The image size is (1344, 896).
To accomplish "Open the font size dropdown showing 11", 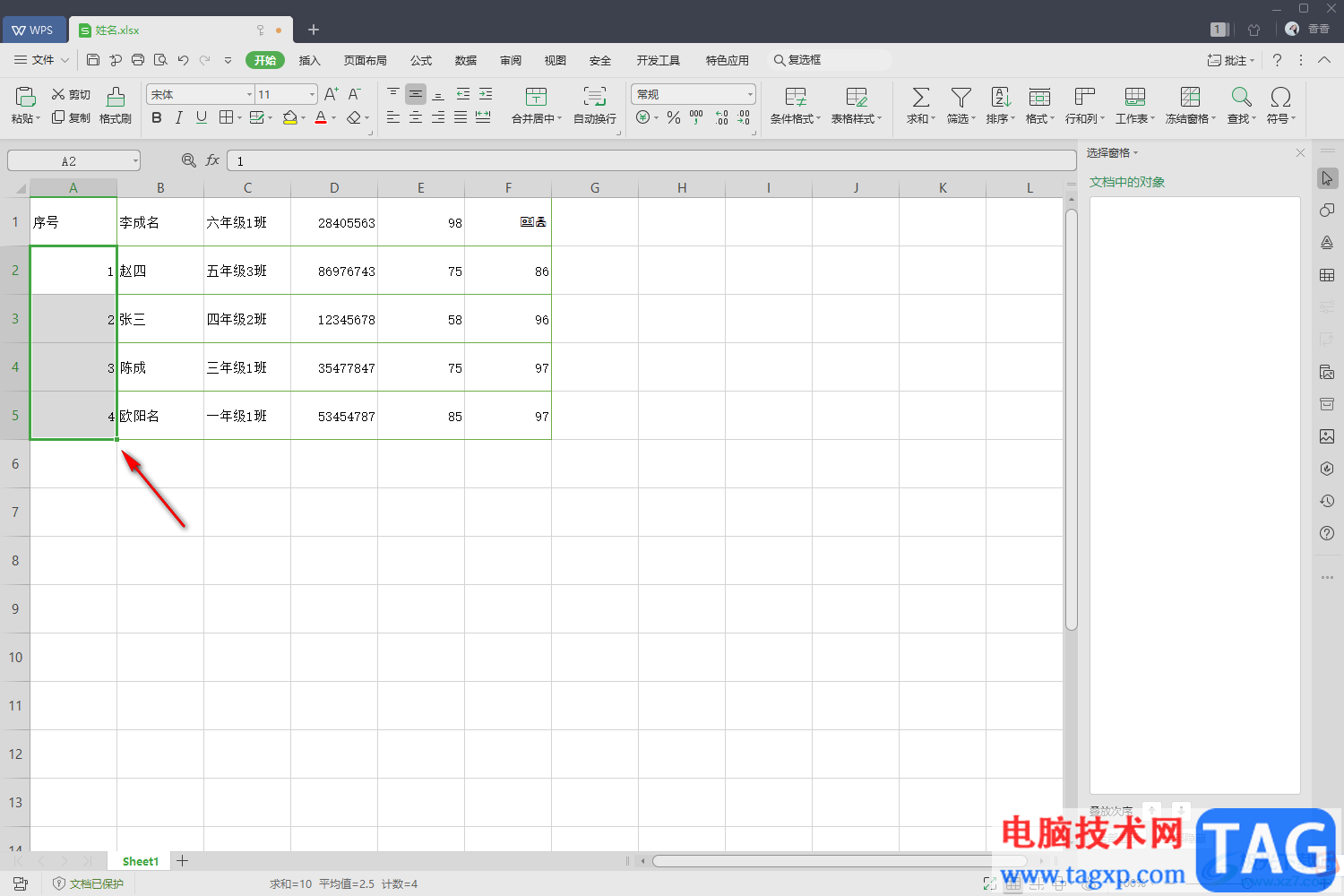I will [x=312, y=94].
